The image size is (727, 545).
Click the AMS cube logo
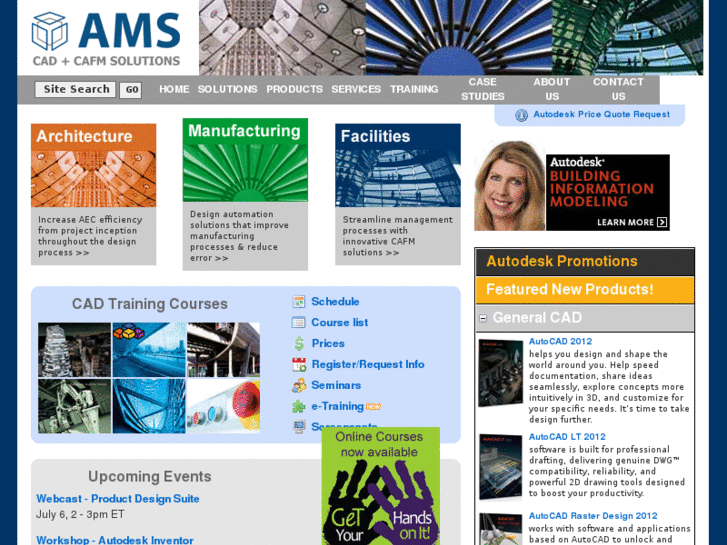tap(50, 31)
